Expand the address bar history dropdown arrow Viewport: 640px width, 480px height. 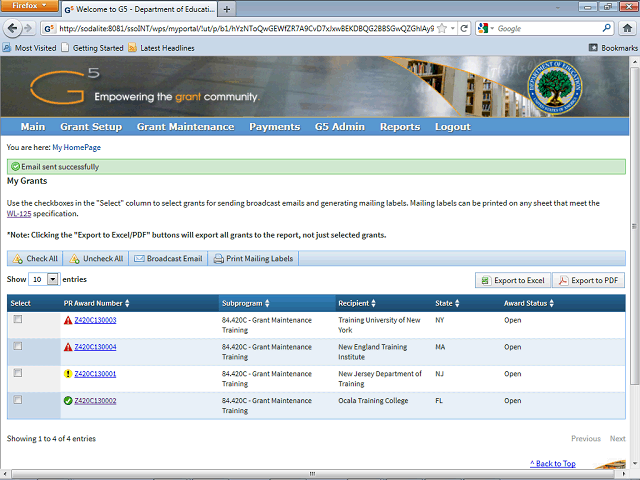453,28
